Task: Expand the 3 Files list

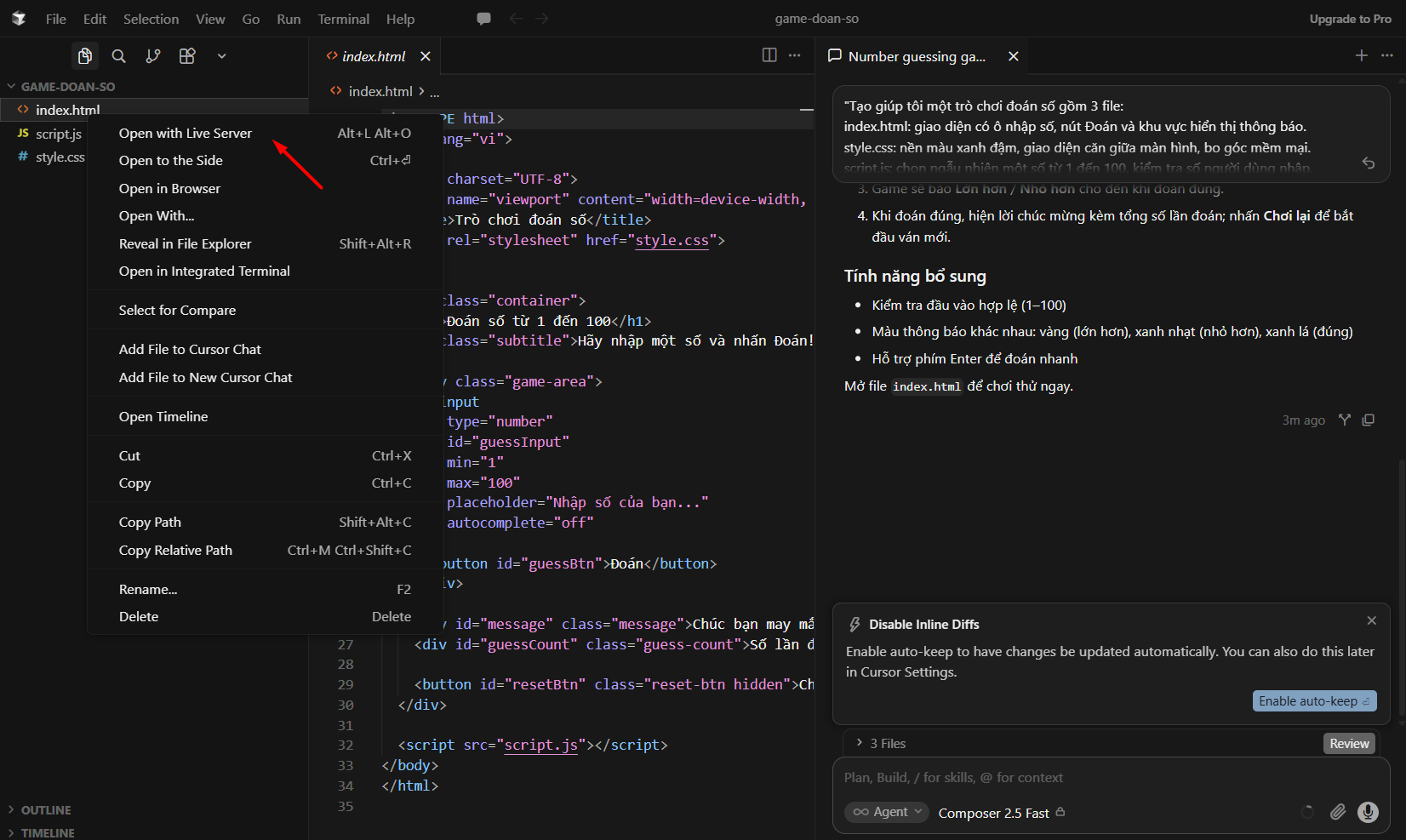Action: pos(881,743)
